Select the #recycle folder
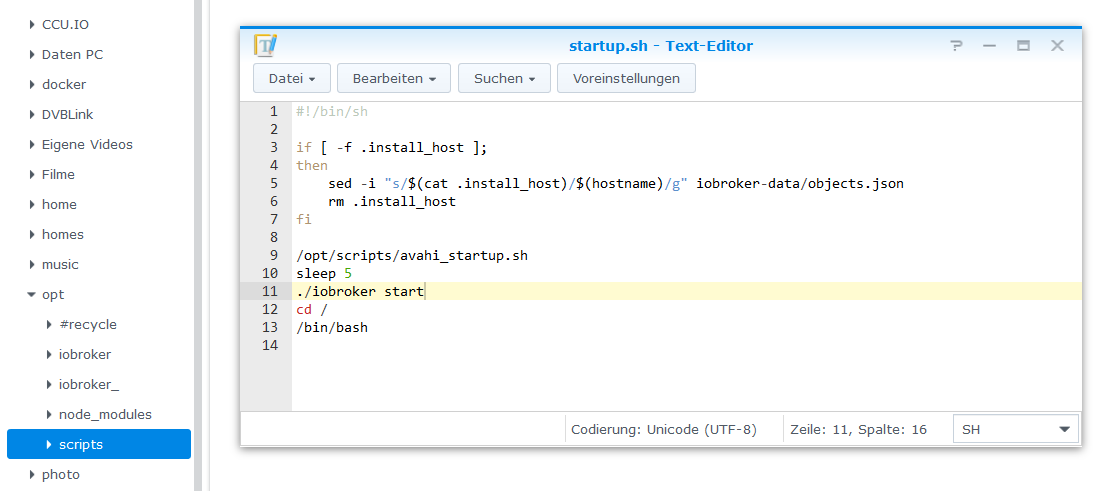The width and height of the screenshot is (1106, 491). 88,324
